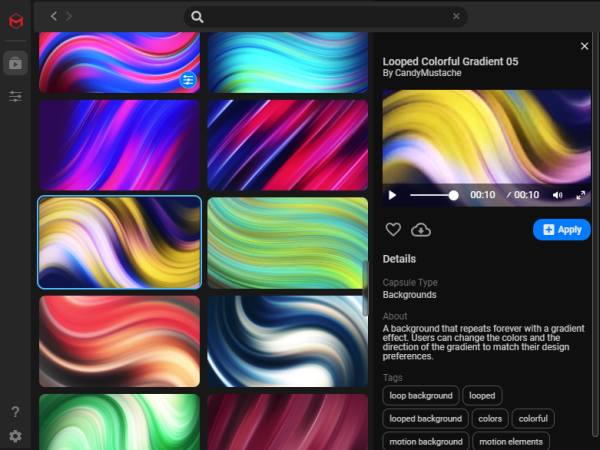Screen dimensions: 600x450
Task: Click the cloud download icon
Action: [x=421, y=230]
